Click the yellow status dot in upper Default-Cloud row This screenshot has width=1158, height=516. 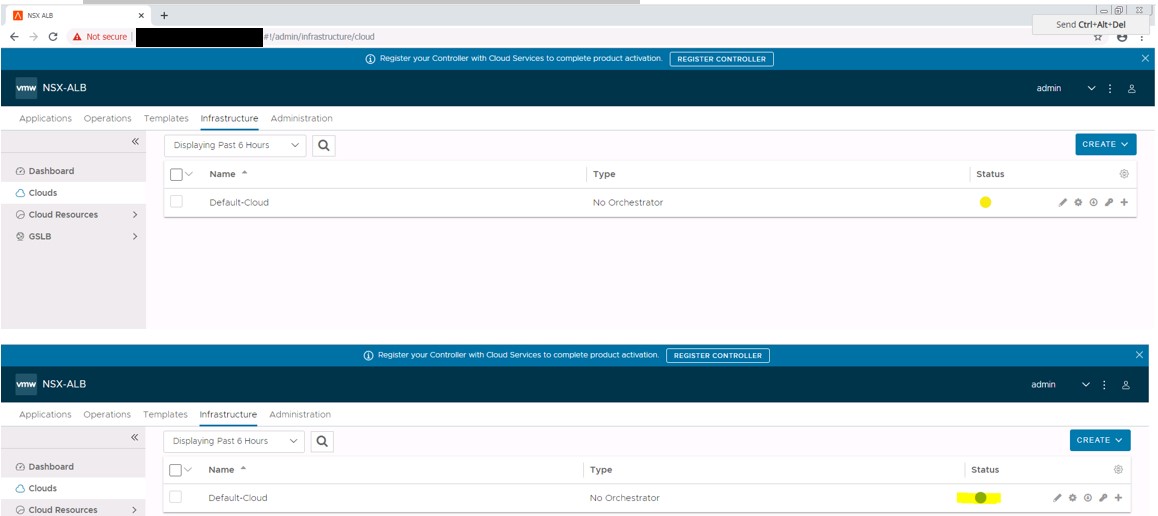tap(985, 202)
